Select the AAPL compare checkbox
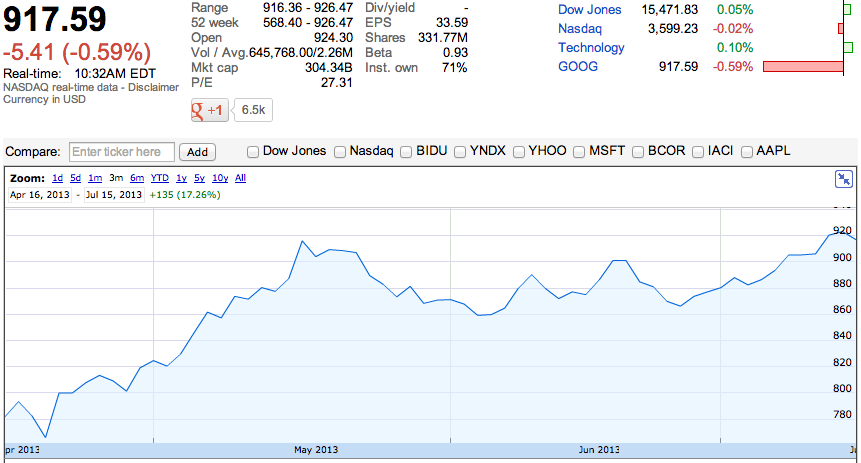This screenshot has height=463, width=861. pyautogui.click(x=747, y=152)
